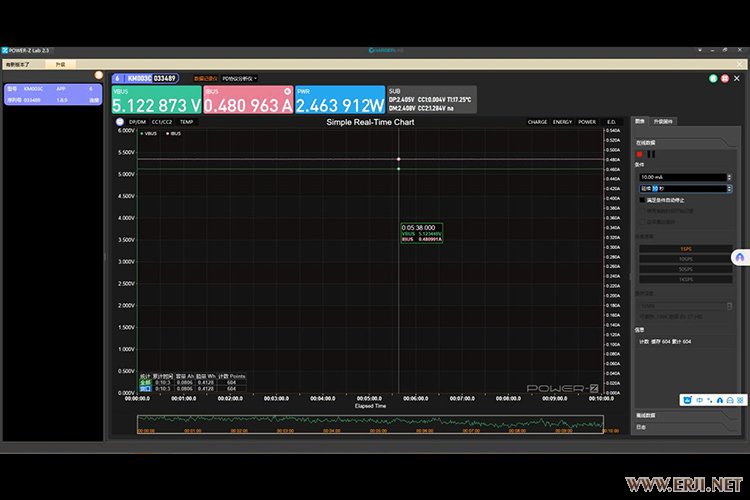Click the round icon above the device list
This screenshot has height=500, width=750.
point(98,75)
